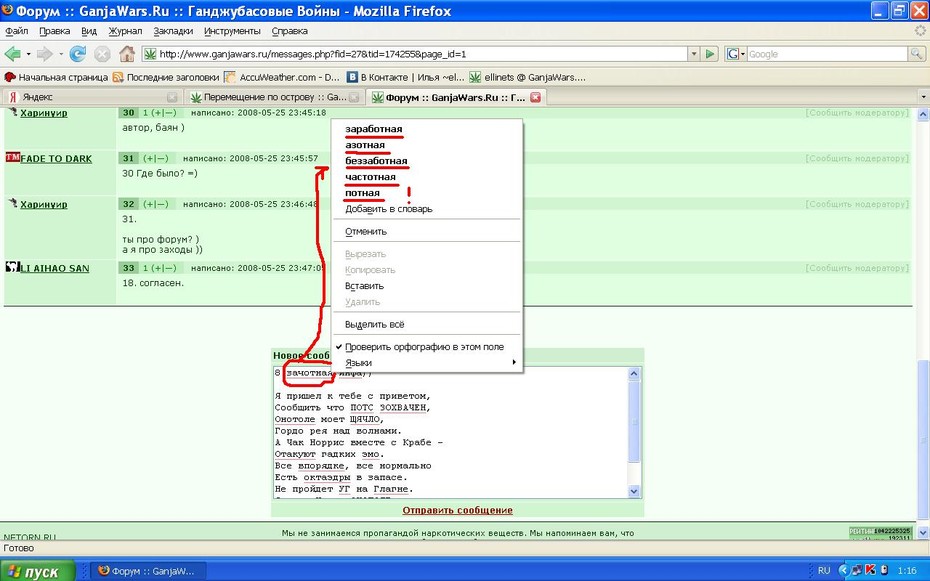The height and width of the screenshot is (581, 930).
Task: Open FADE TO DARK user profile
Action: click(x=56, y=159)
